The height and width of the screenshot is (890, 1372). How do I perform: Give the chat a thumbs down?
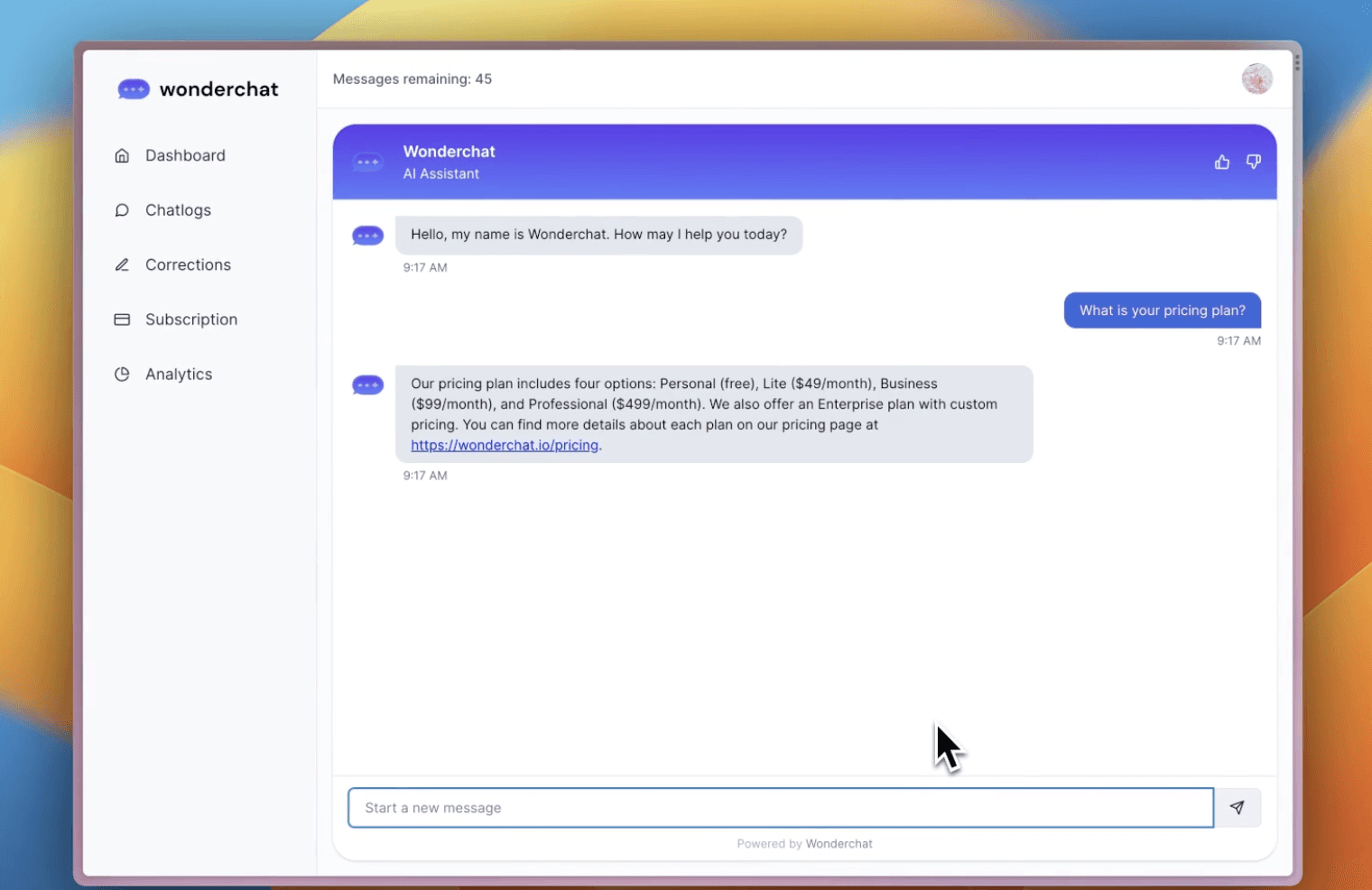(x=1254, y=162)
